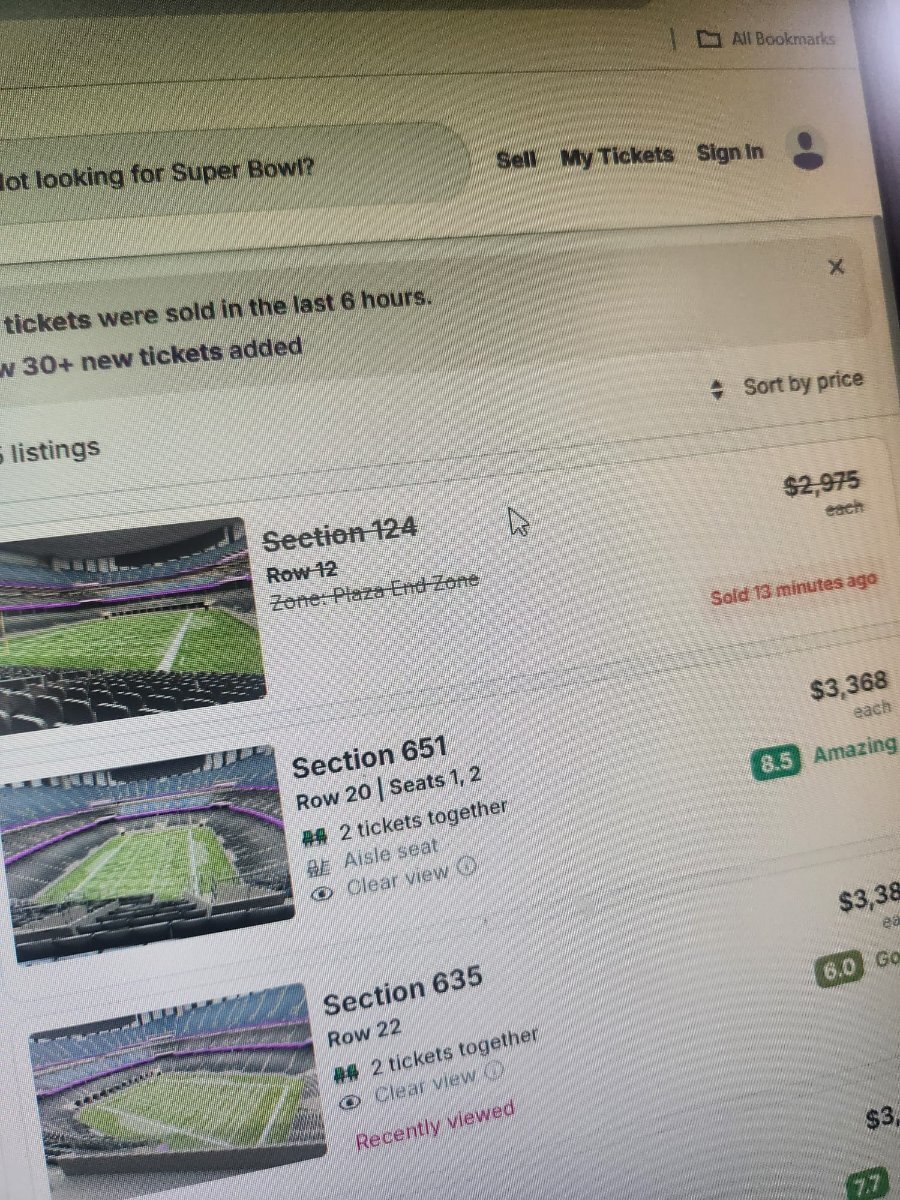
Task: Select the Section 635 listing title
Action: coord(403,990)
